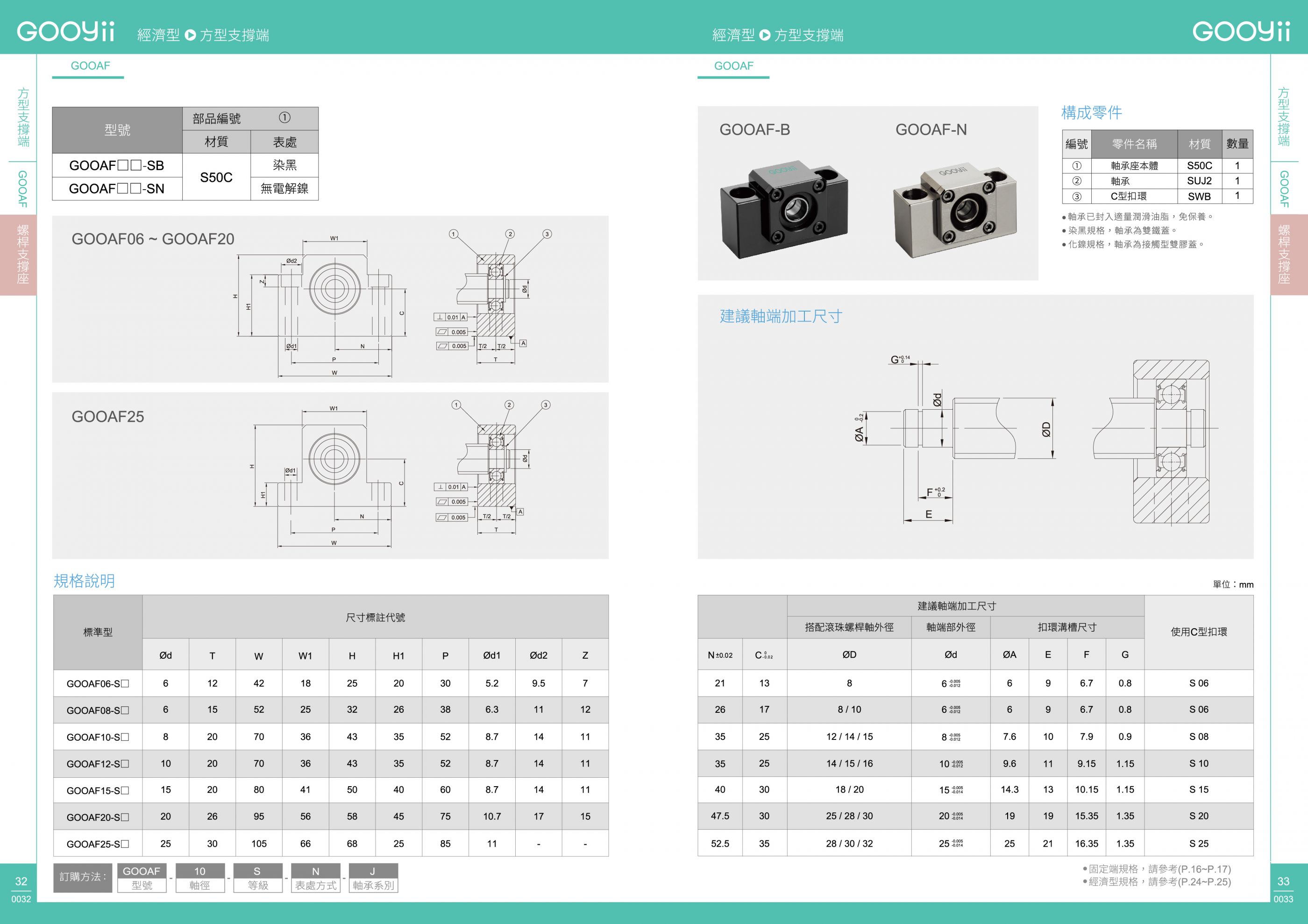1308x924 pixels.
Task: Select the GOOAF□□-SN model row
Action: (x=117, y=189)
